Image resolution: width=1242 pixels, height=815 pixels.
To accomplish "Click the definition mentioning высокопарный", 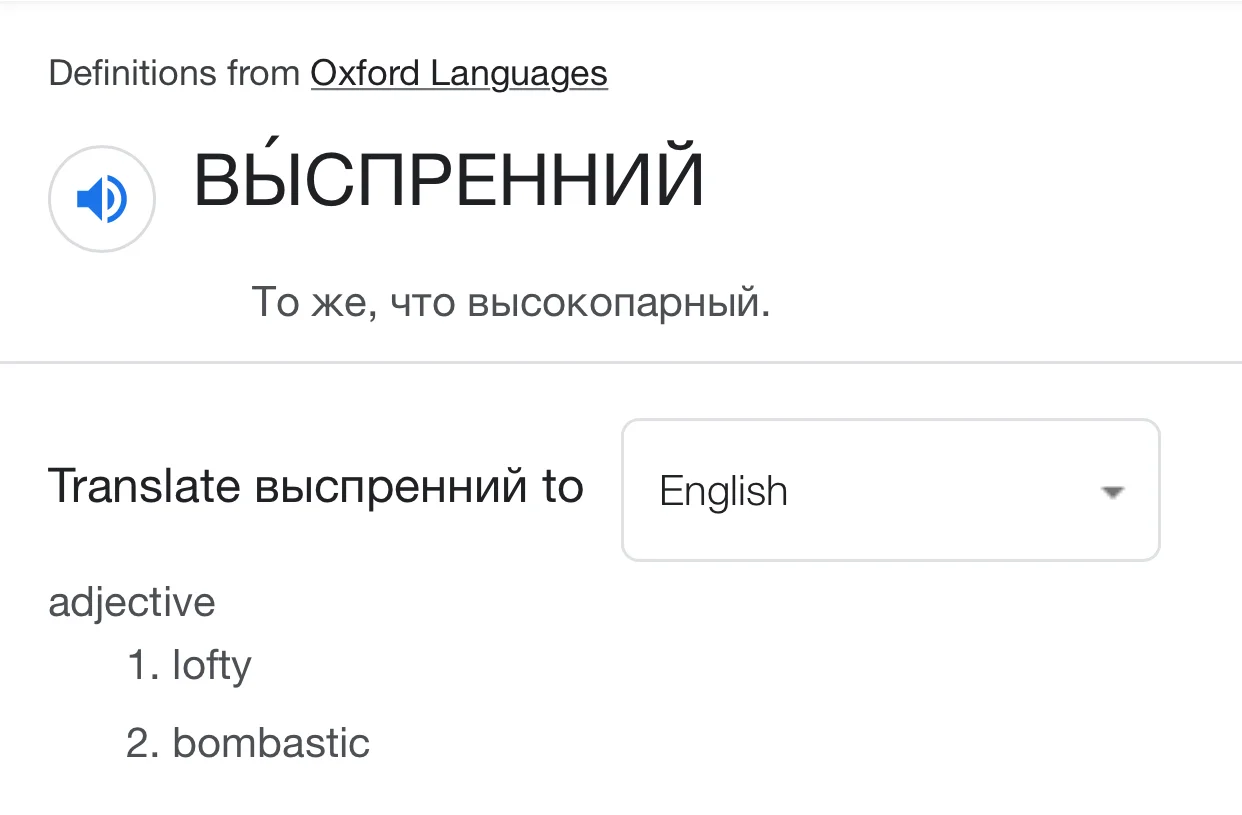I will (x=511, y=302).
